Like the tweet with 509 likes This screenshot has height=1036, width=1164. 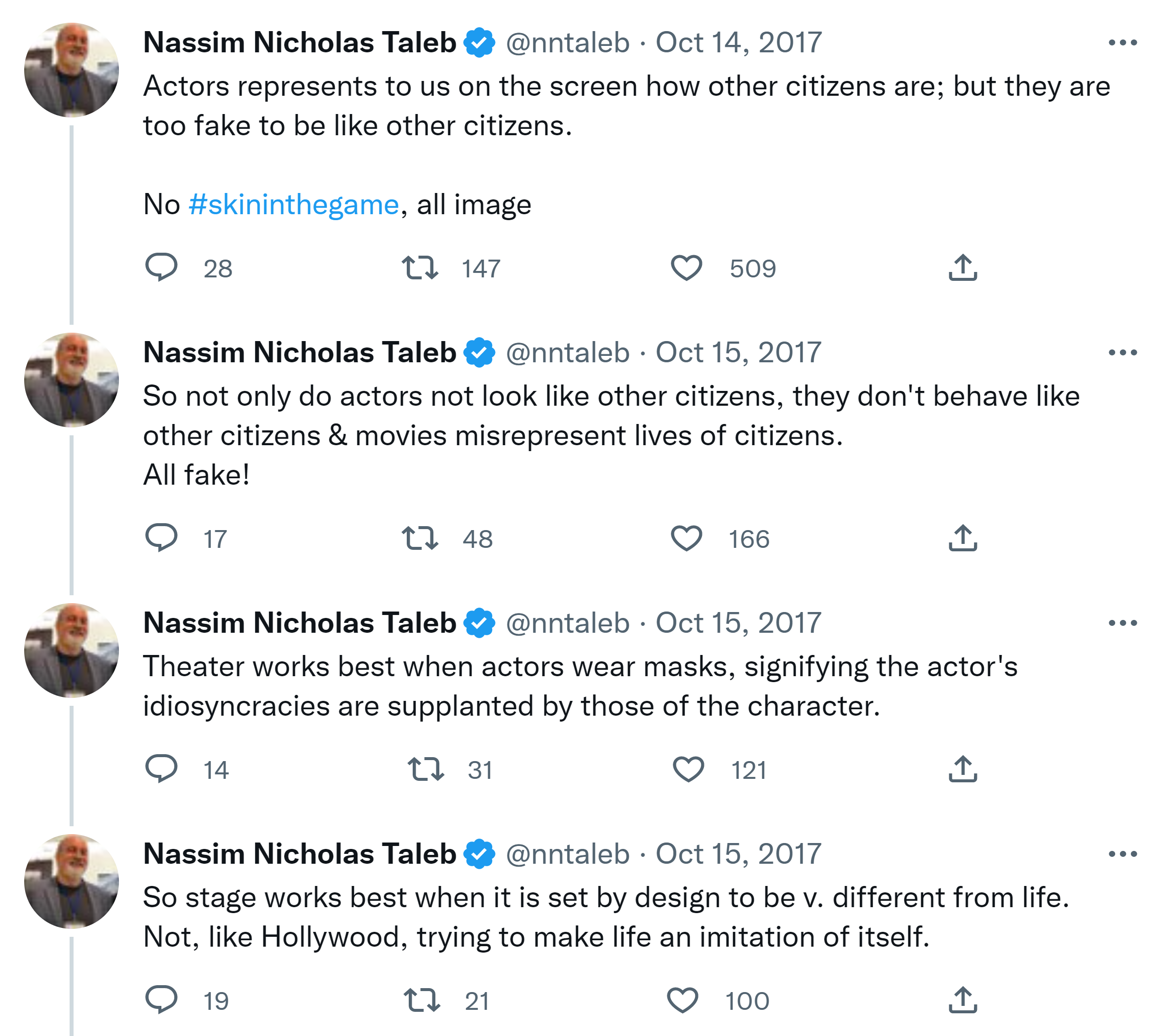(x=686, y=268)
